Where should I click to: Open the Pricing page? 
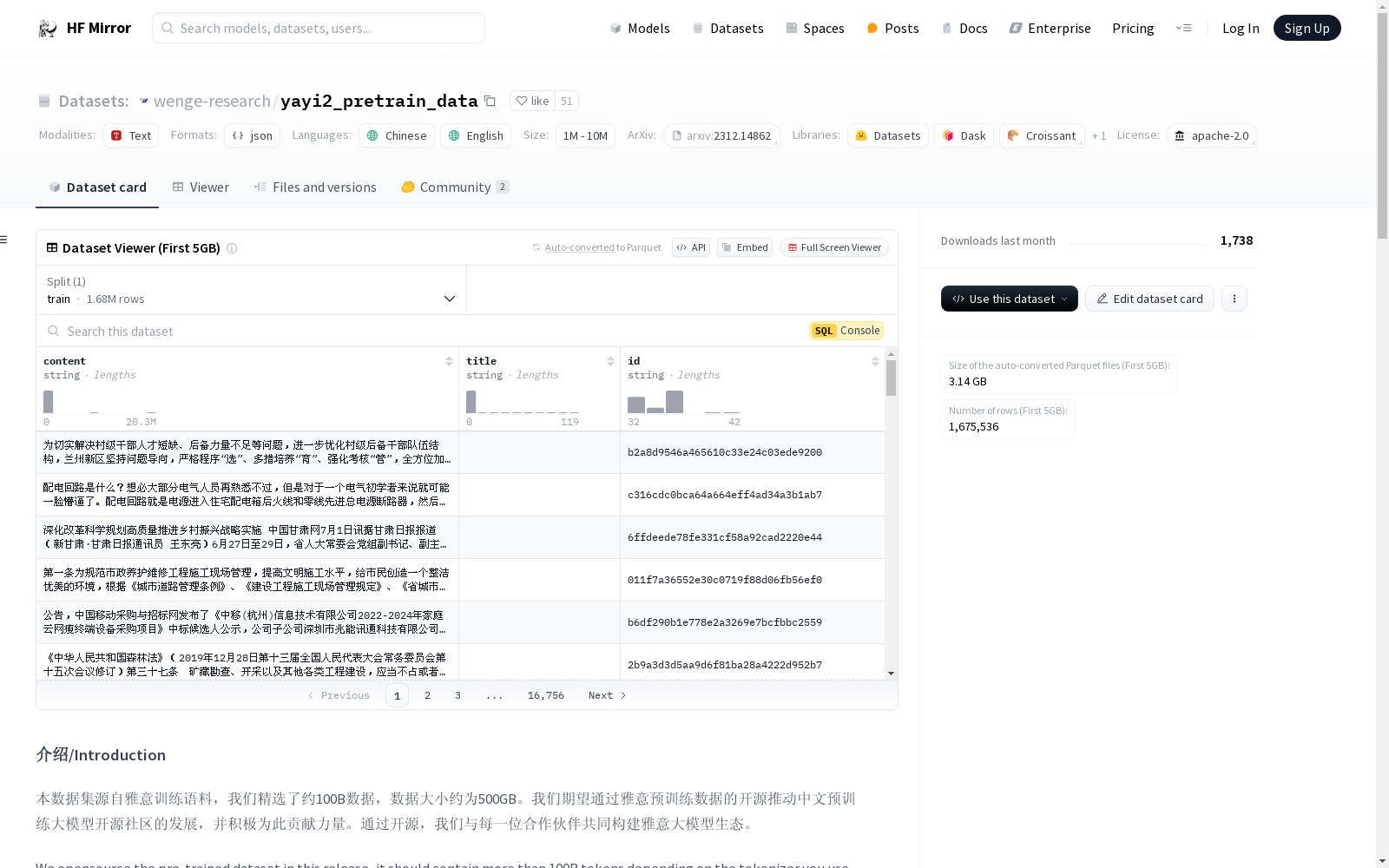coord(1133,28)
